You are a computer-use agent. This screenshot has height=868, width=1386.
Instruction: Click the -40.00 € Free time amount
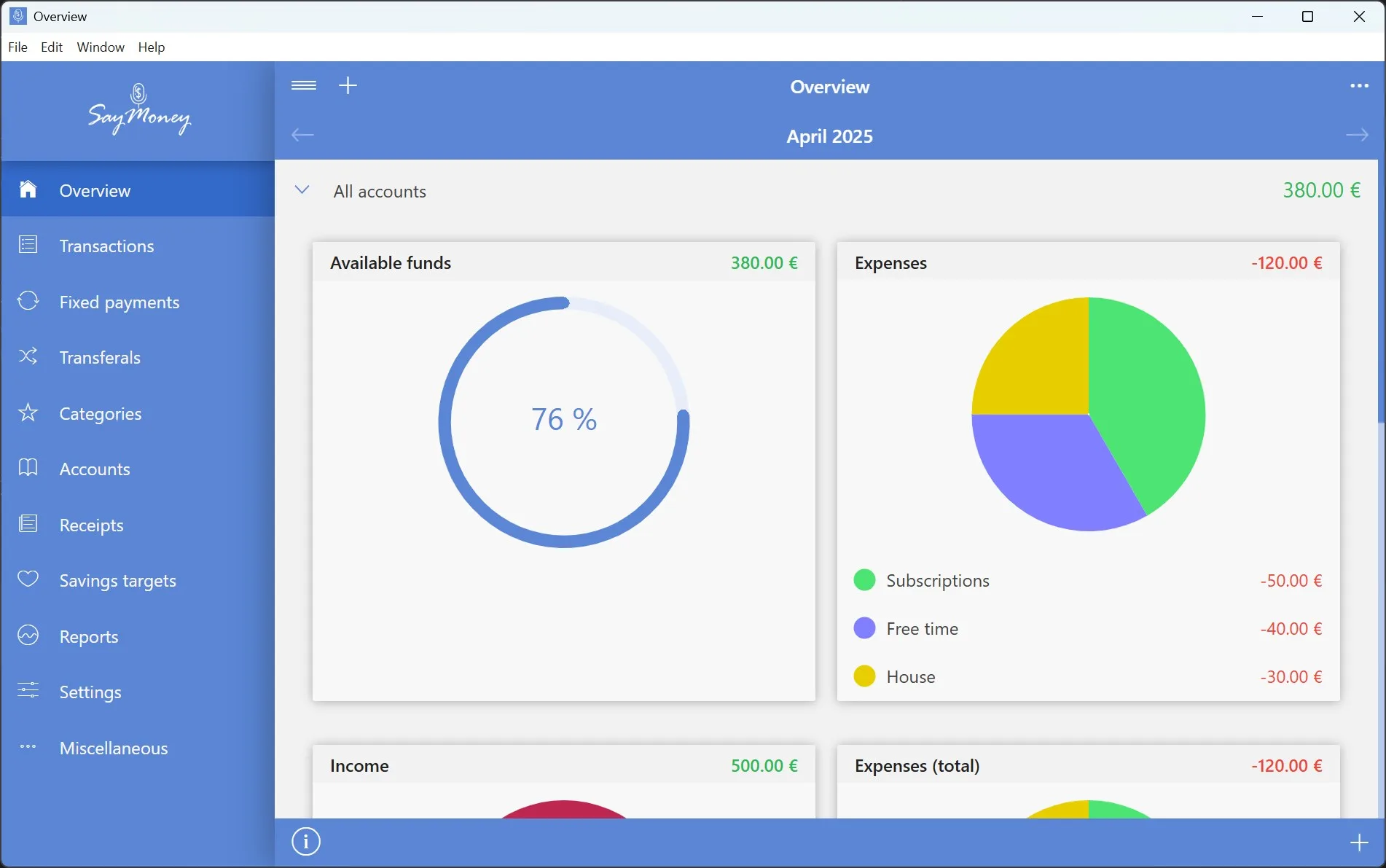(1291, 629)
